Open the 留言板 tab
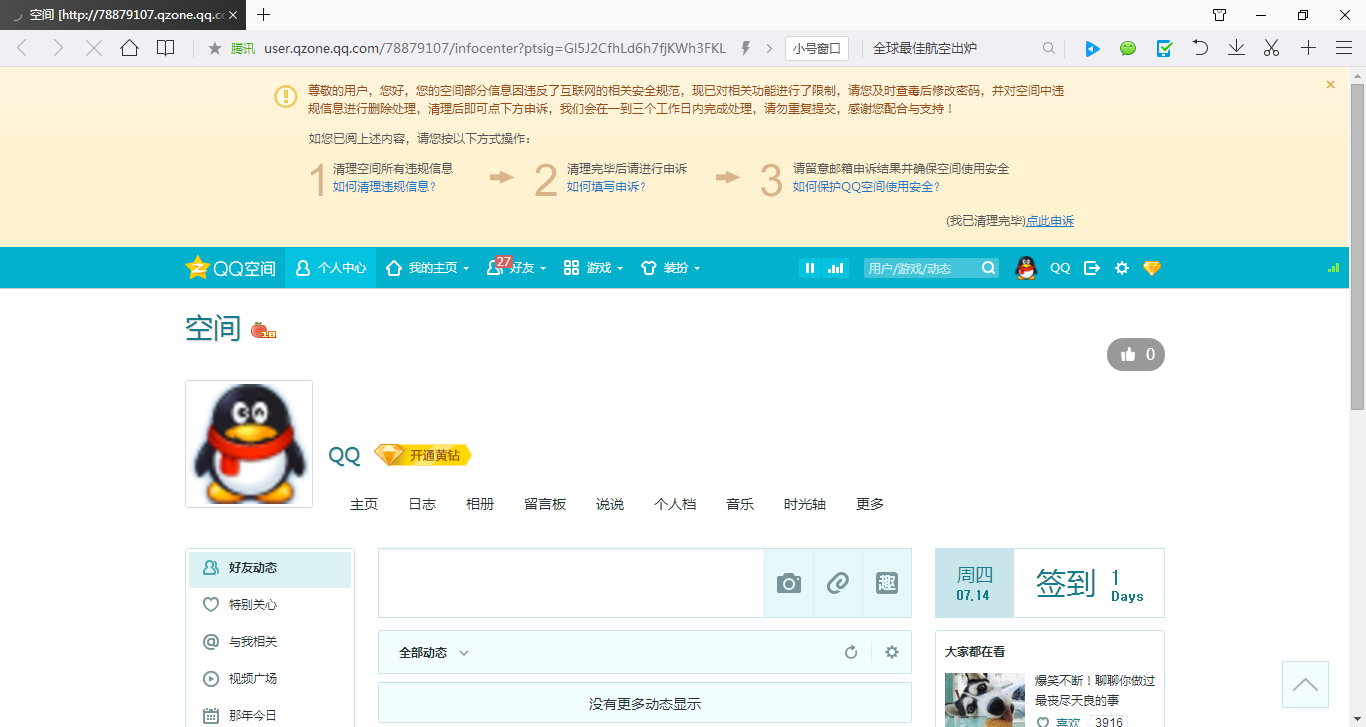 [x=545, y=504]
